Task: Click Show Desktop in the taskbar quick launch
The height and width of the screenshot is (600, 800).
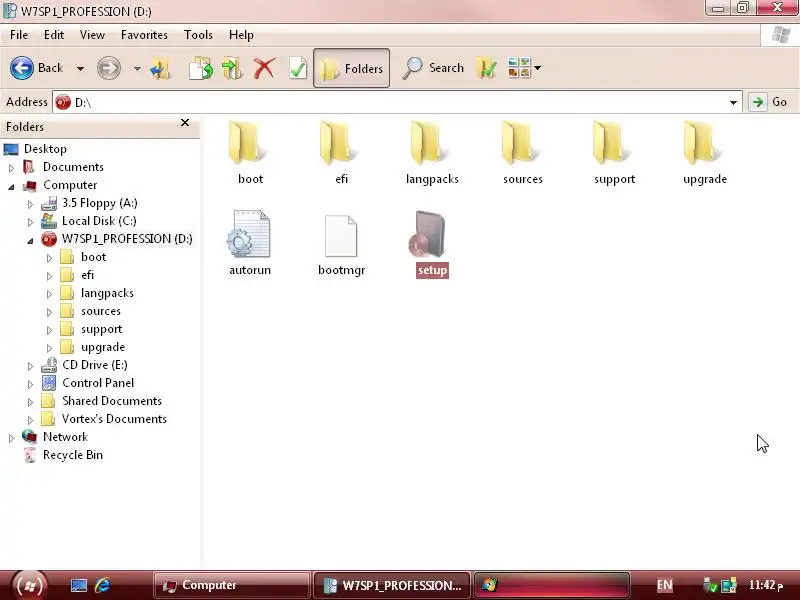Action: [x=79, y=585]
